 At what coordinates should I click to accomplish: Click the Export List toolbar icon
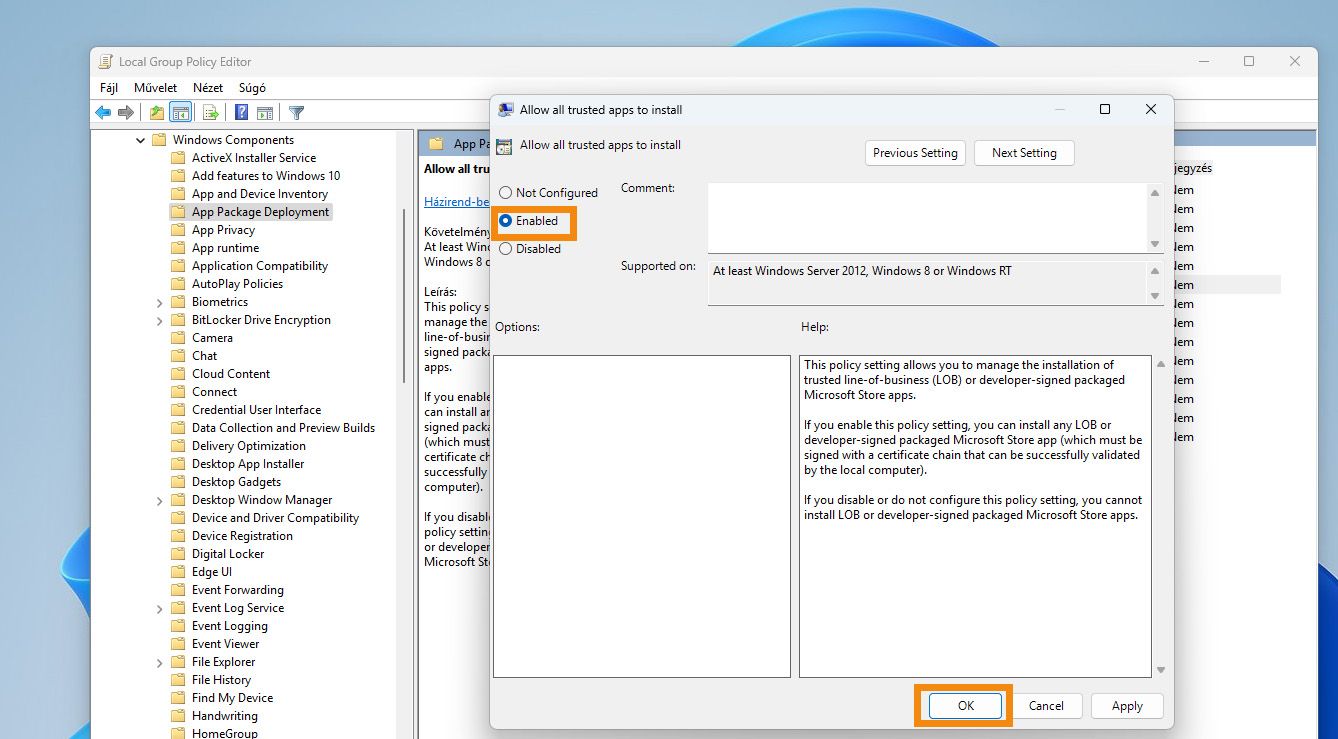pyautogui.click(x=211, y=113)
